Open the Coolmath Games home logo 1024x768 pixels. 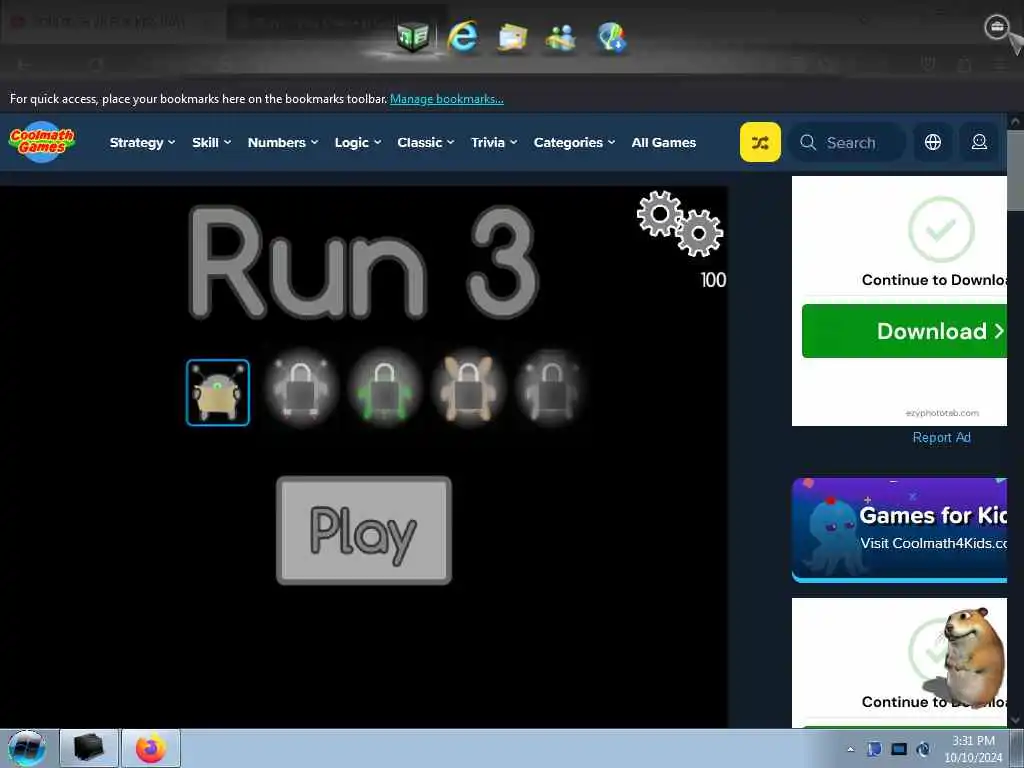(x=42, y=142)
